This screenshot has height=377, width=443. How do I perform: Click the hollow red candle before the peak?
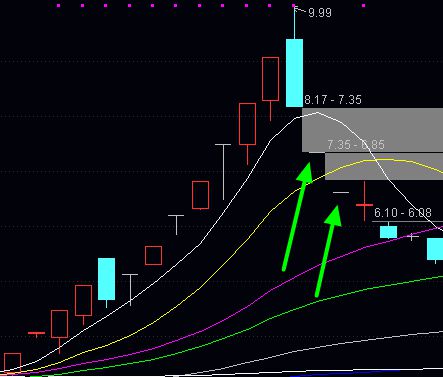pos(270,79)
